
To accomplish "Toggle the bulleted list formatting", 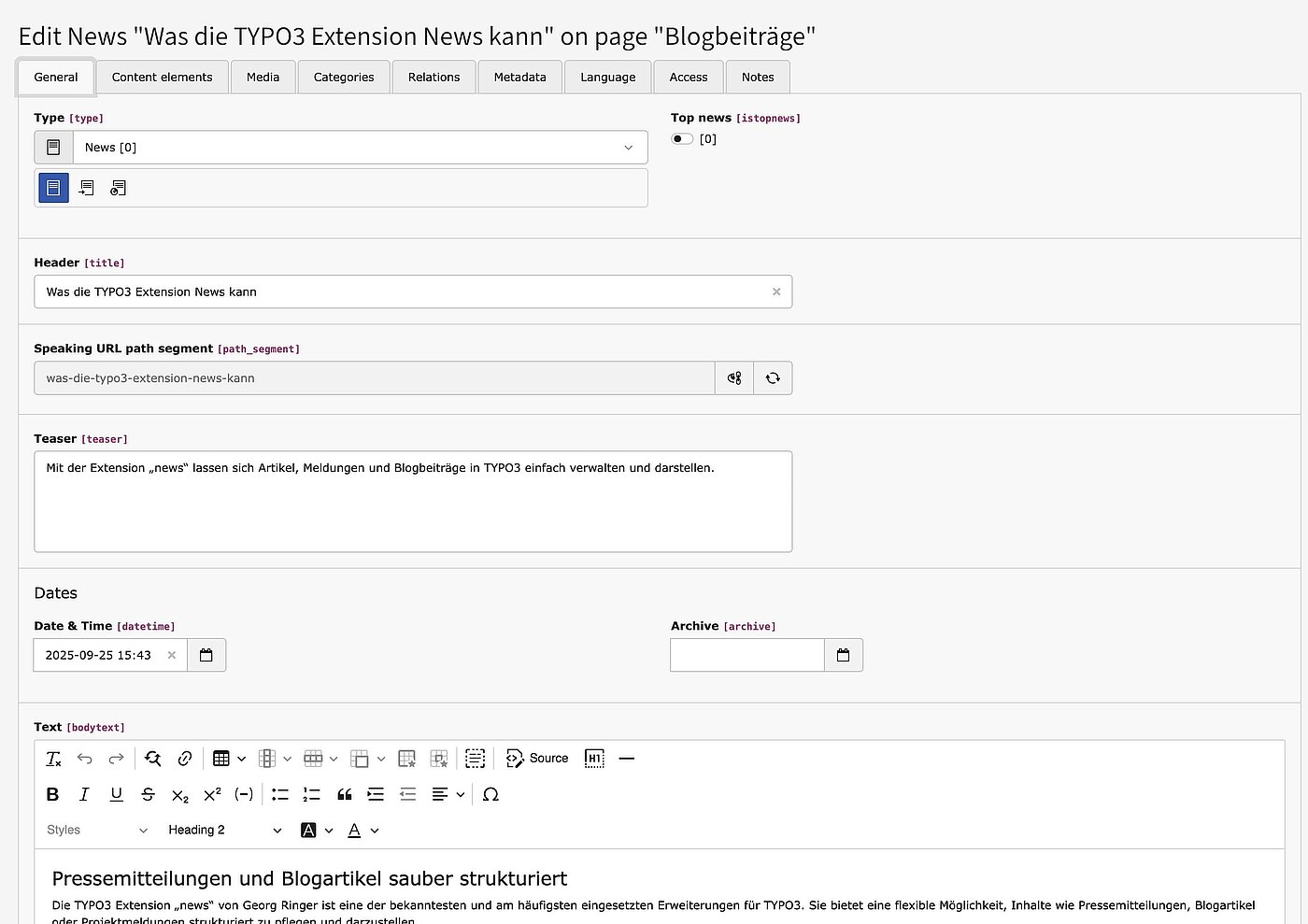I will pos(279,794).
